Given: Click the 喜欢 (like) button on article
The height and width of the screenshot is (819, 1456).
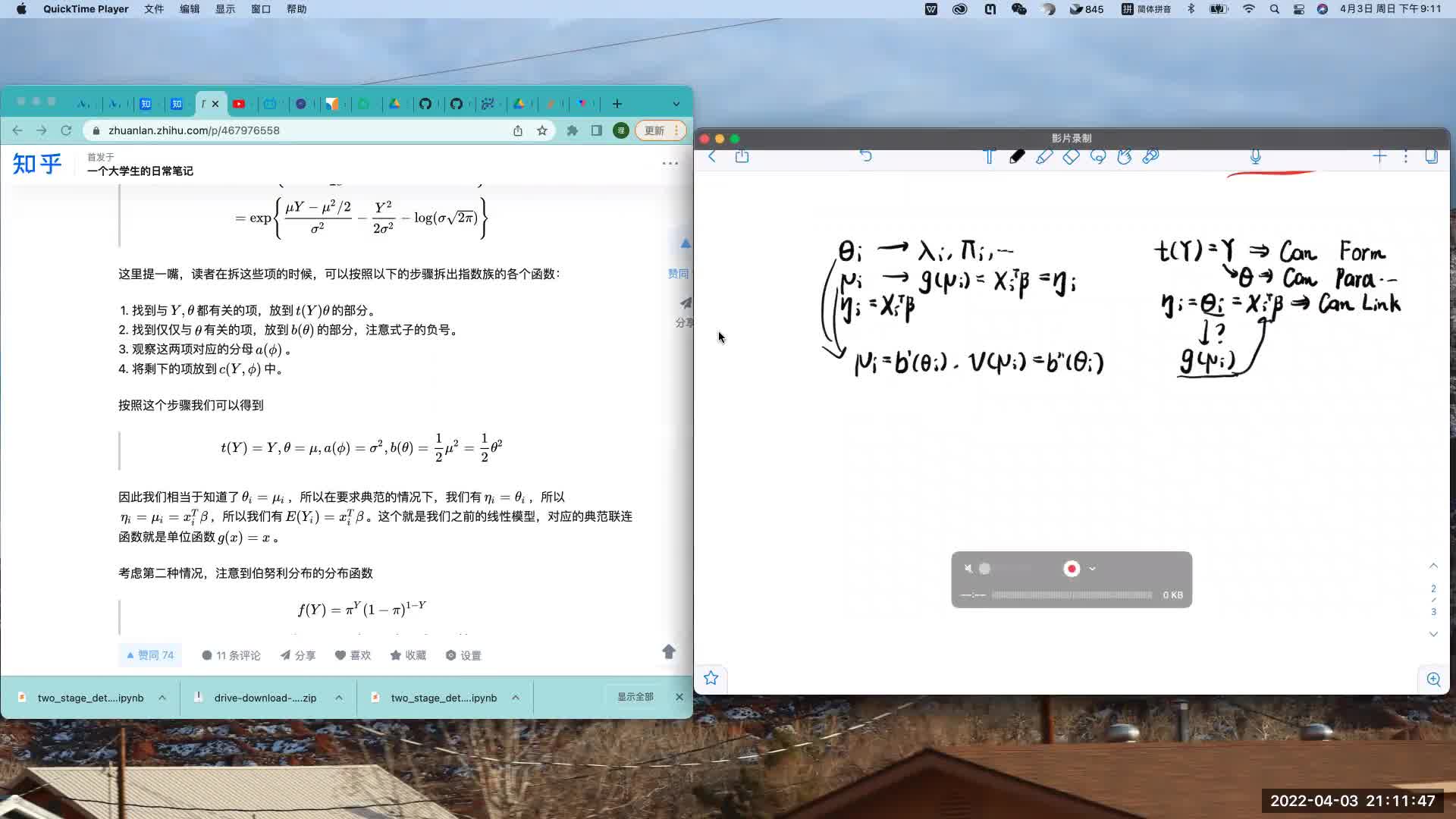Looking at the screenshot, I should coord(354,655).
